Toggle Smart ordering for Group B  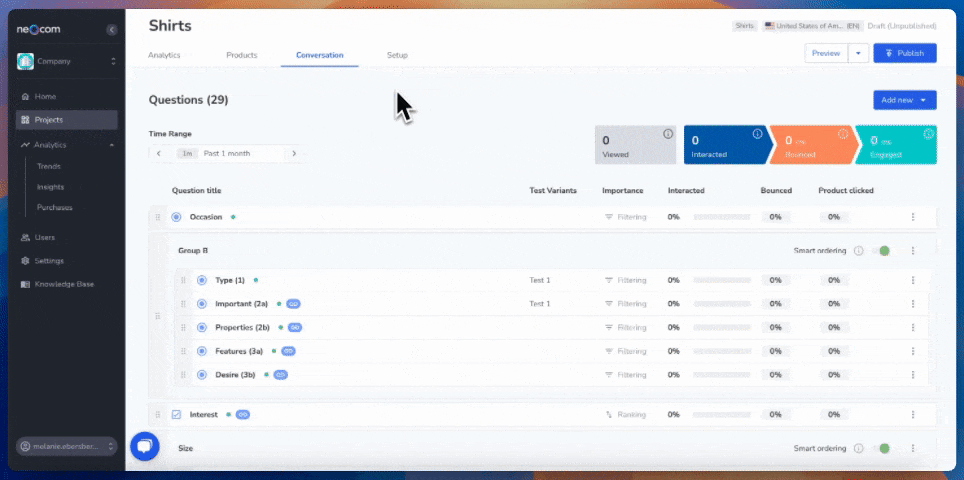tap(880, 251)
